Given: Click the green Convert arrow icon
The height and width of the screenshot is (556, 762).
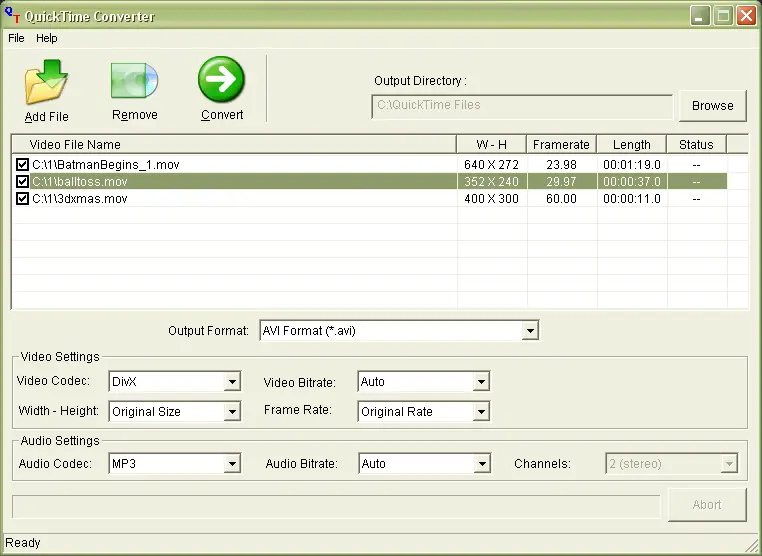Looking at the screenshot, I should [221, 80].
